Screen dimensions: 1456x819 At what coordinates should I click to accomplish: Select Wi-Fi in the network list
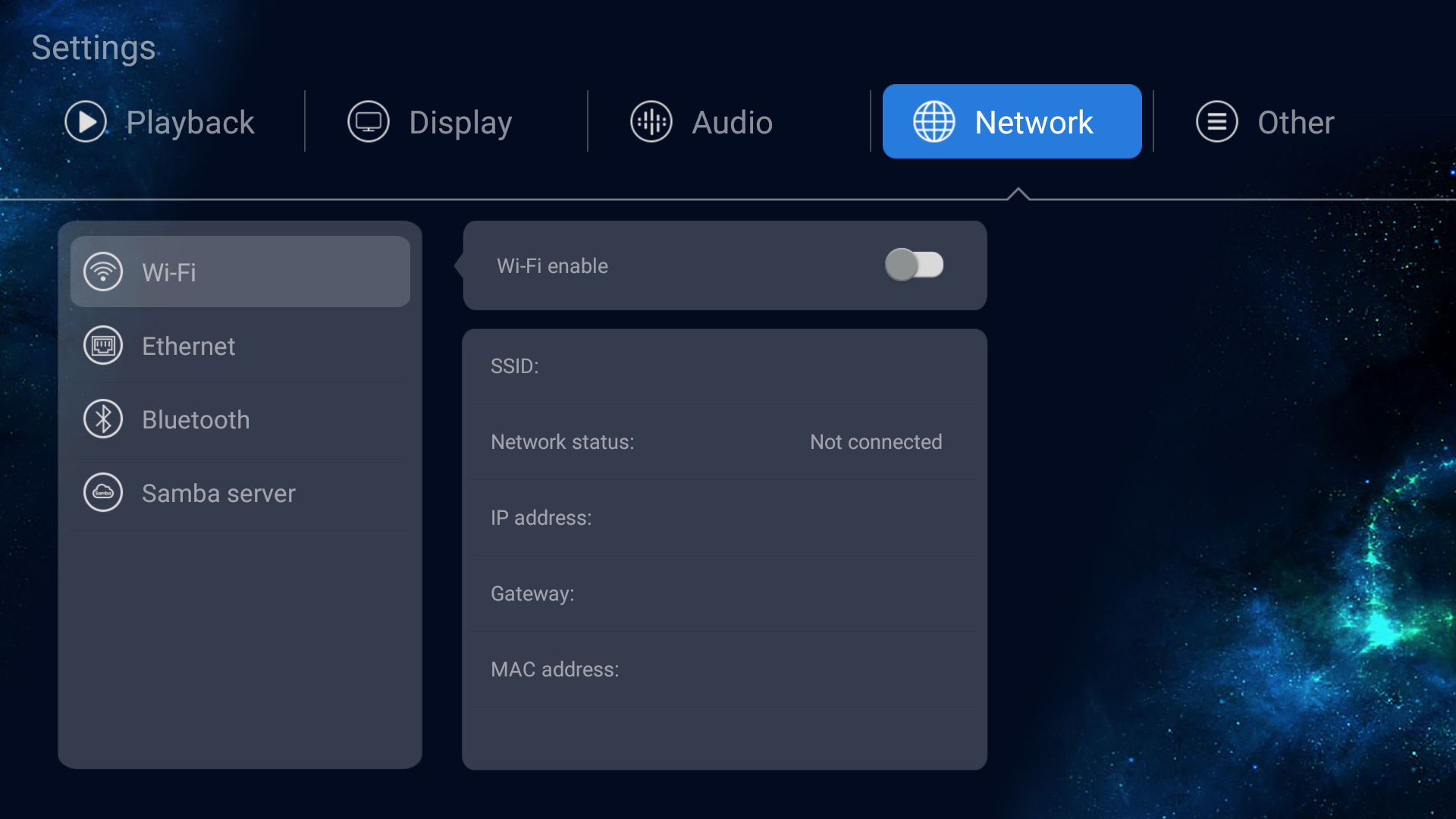click(240, 271)
